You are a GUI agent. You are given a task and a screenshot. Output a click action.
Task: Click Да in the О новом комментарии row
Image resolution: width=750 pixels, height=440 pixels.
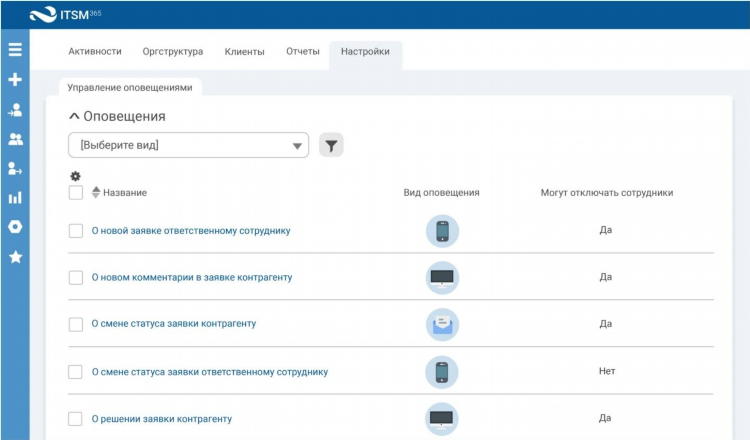[606, 277]
